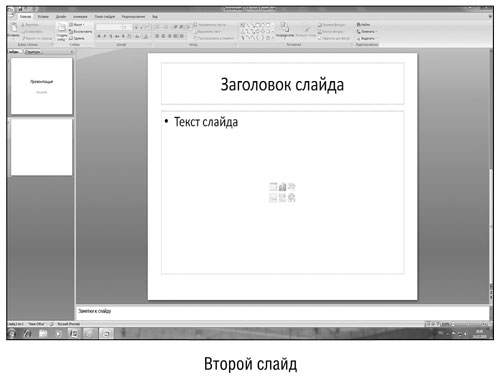Open the Главная ribbon tab
Viewport: 500px width, 376px height.
[25, 17]
